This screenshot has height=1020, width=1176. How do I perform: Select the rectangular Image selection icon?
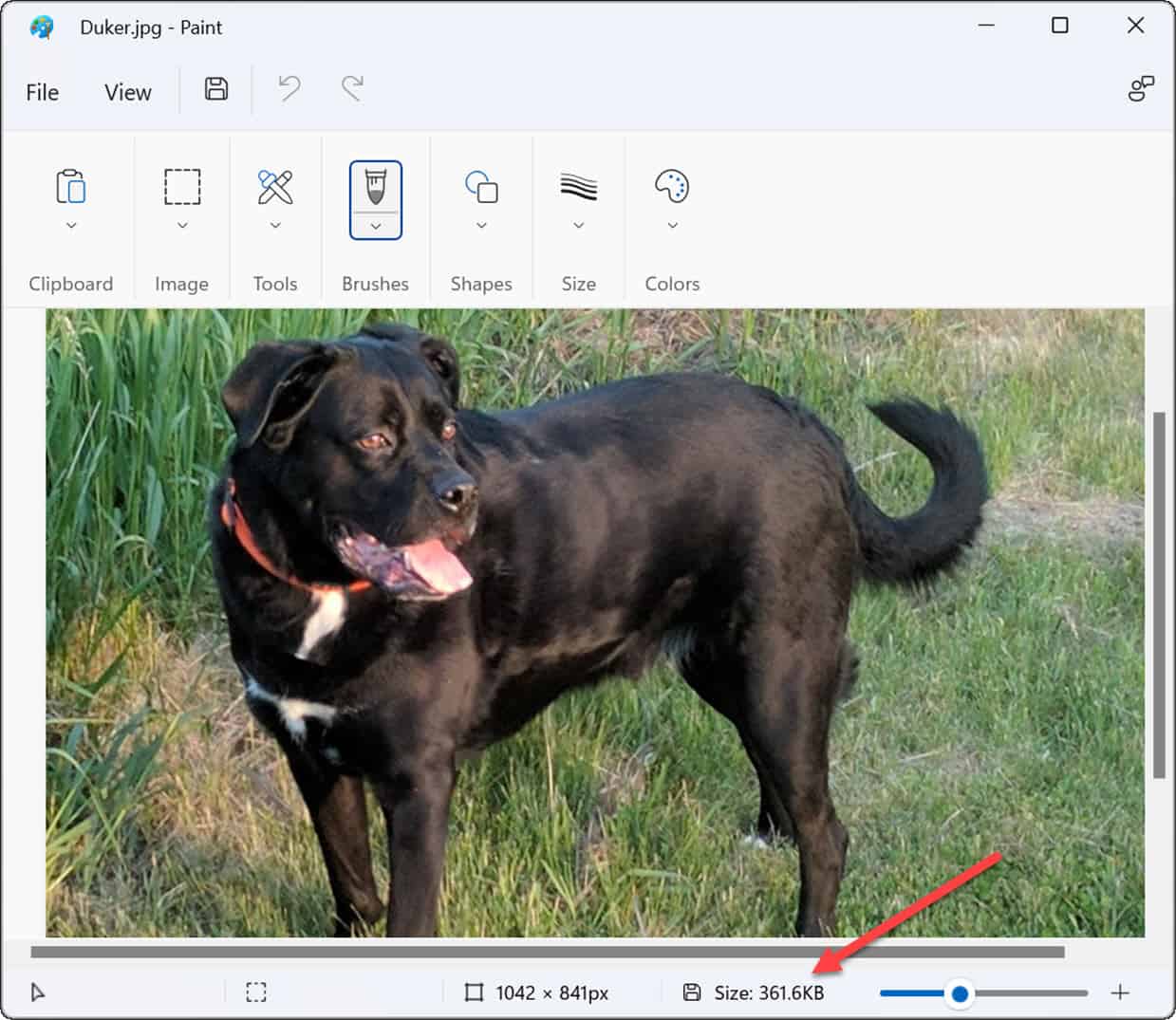tap(181, 188)
